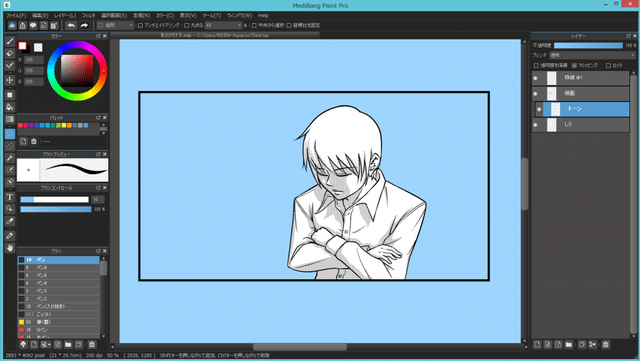The image size is (640, 361).
Task: Select the Brush tool in the toolbox
Action: click(10, 41)
